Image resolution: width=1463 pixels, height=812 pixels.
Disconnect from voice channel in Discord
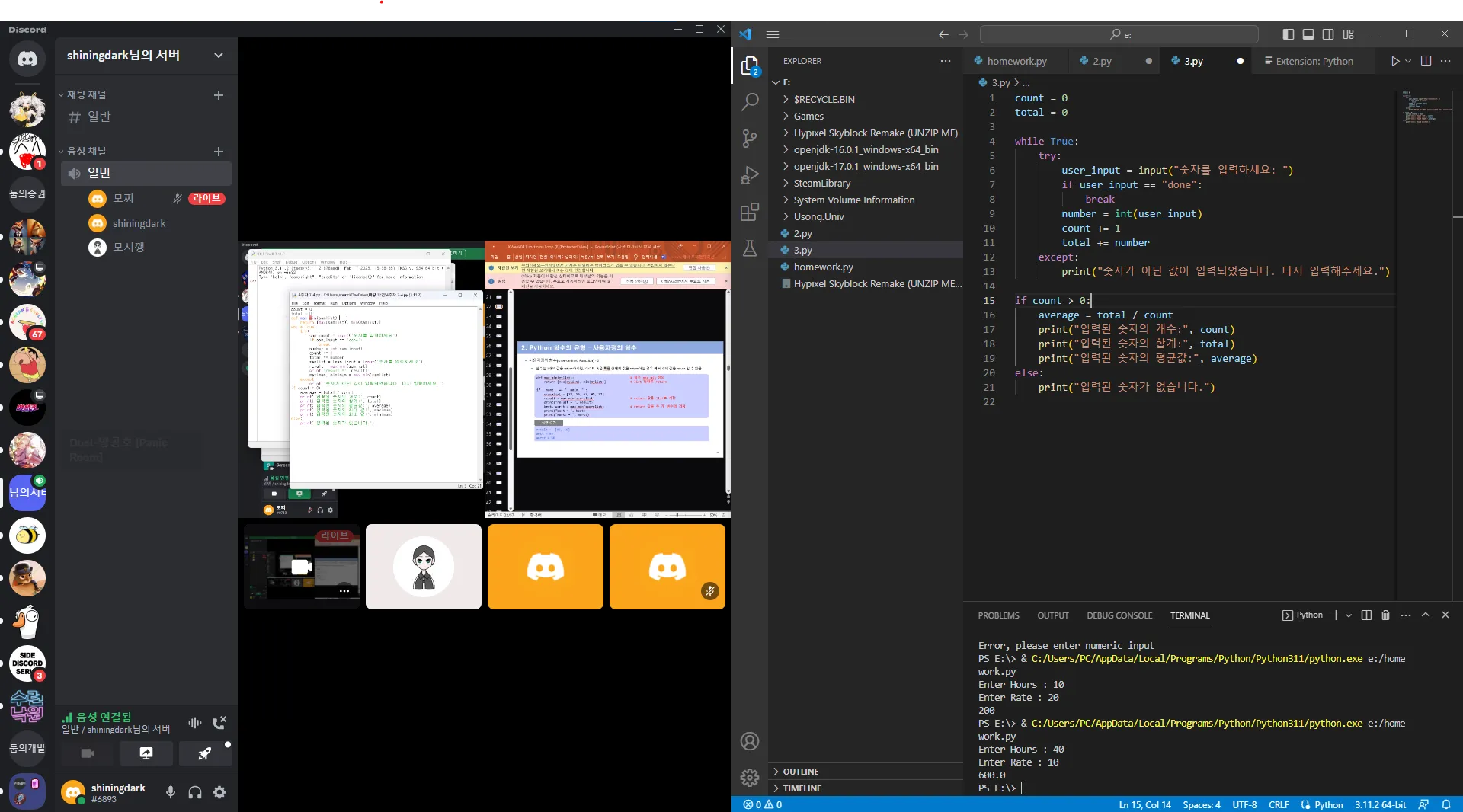pos(219,723)
